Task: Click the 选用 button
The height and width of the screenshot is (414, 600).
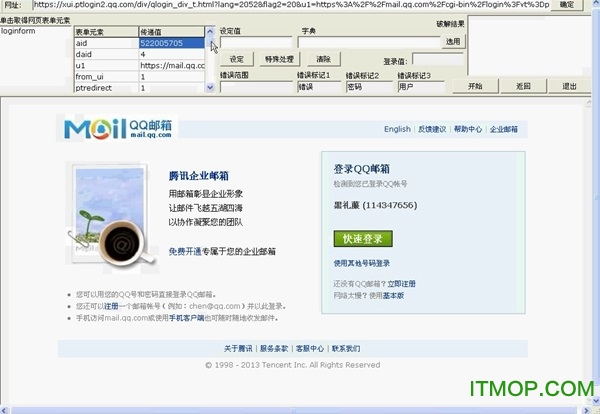Action: (x=453, y=41)
